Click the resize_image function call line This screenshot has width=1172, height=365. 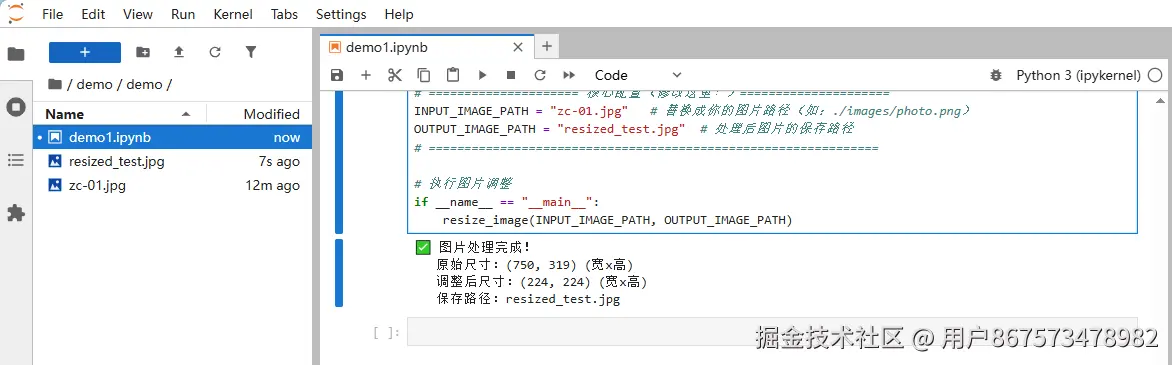(617, 221)
